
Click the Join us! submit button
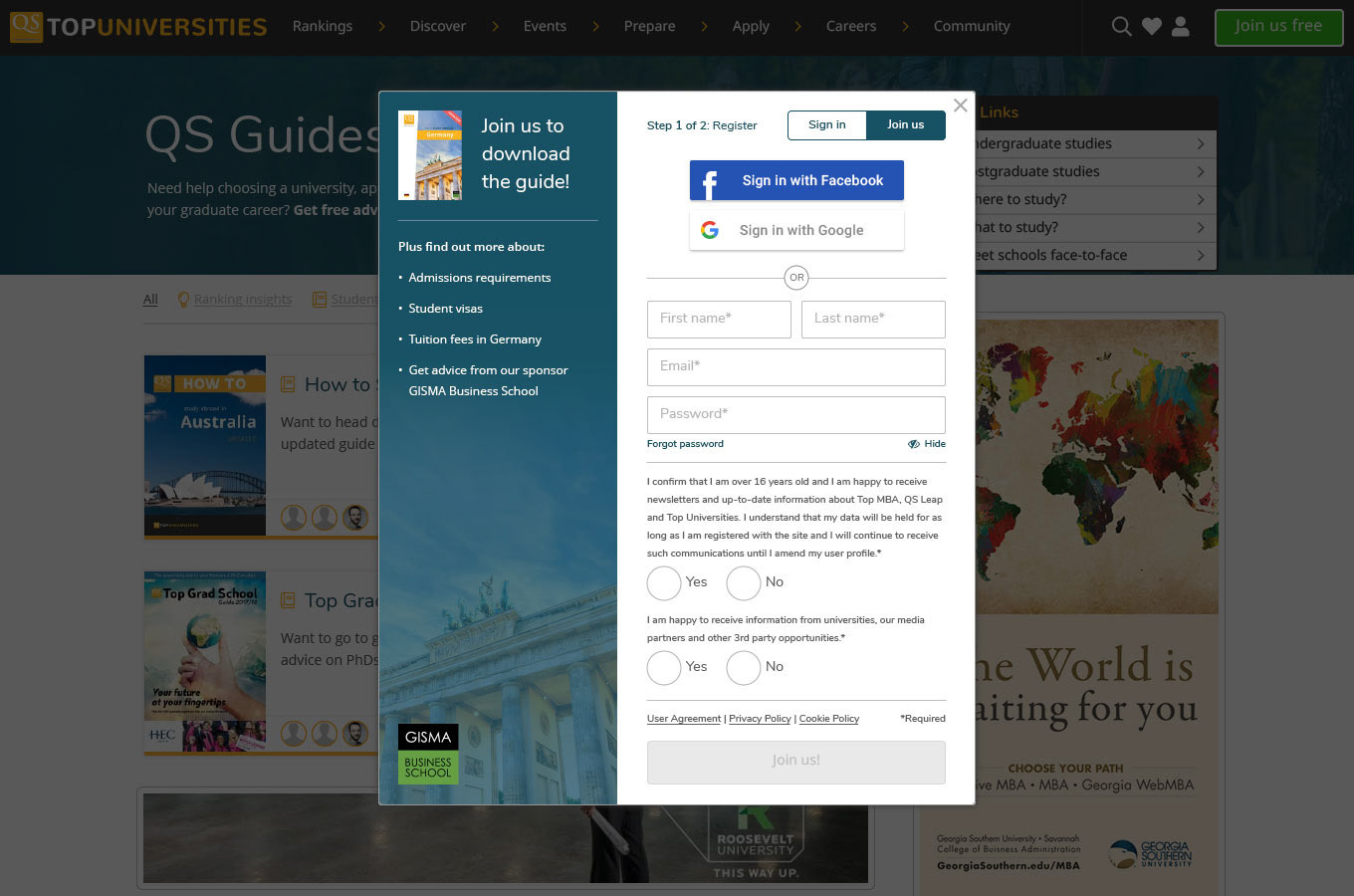point(796,762)
